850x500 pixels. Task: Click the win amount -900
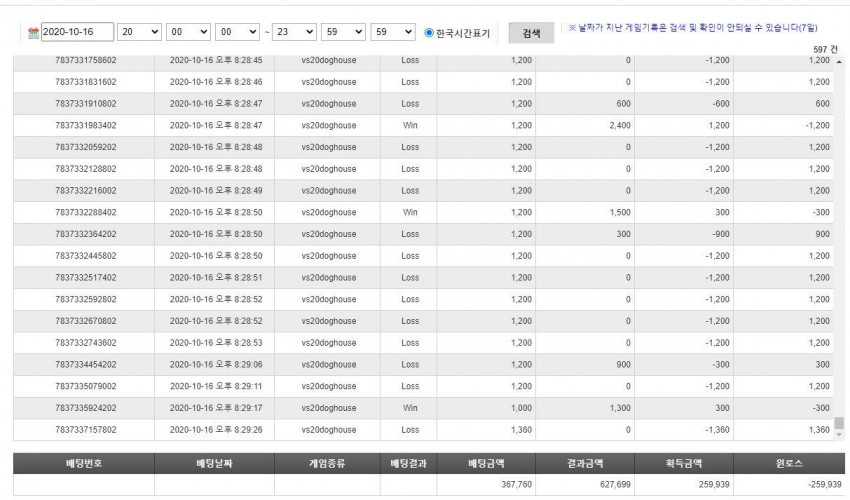[x=720, y=234]
